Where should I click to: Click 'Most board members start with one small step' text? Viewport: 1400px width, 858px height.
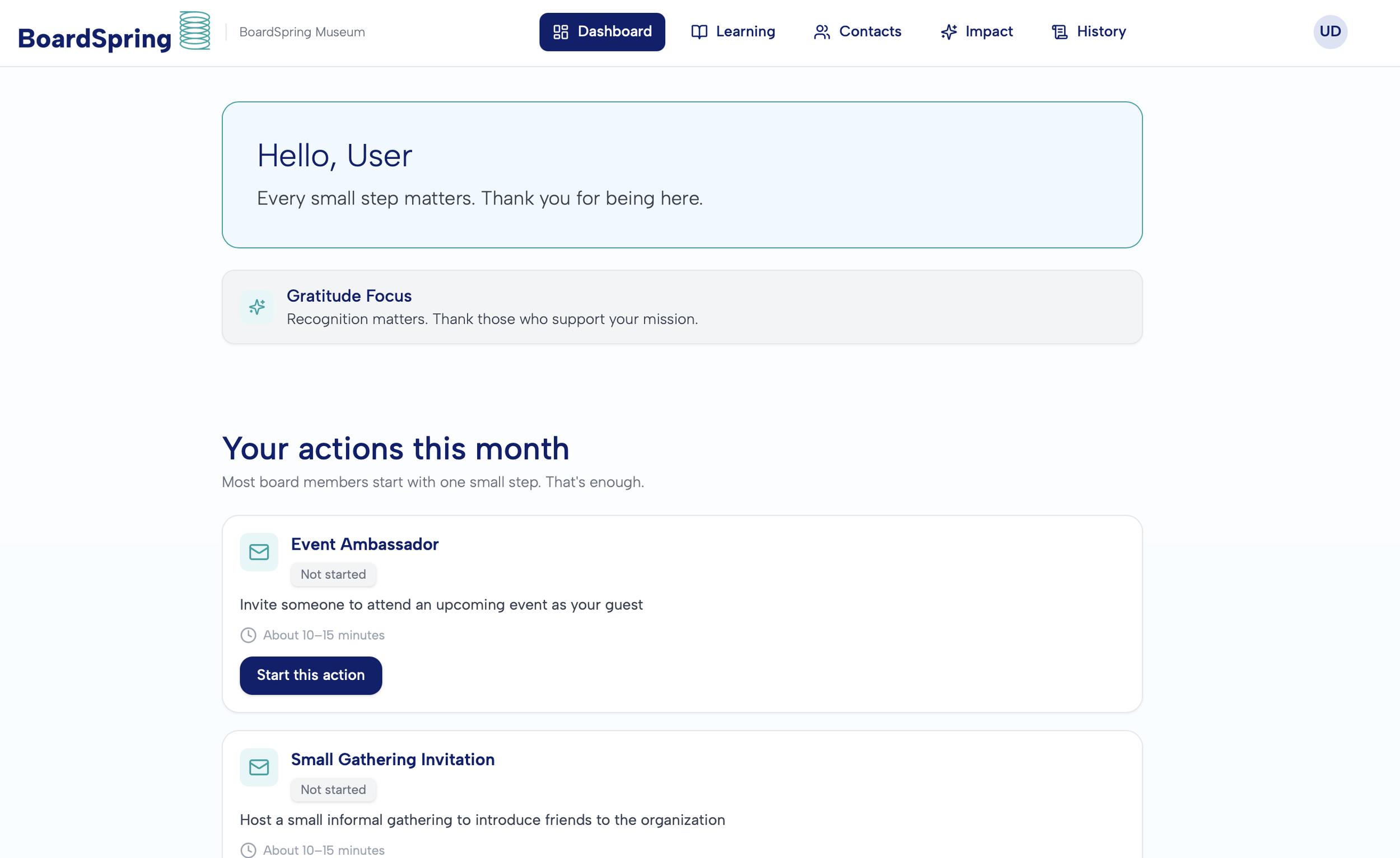pyautogui.click(x=433, y=482)
